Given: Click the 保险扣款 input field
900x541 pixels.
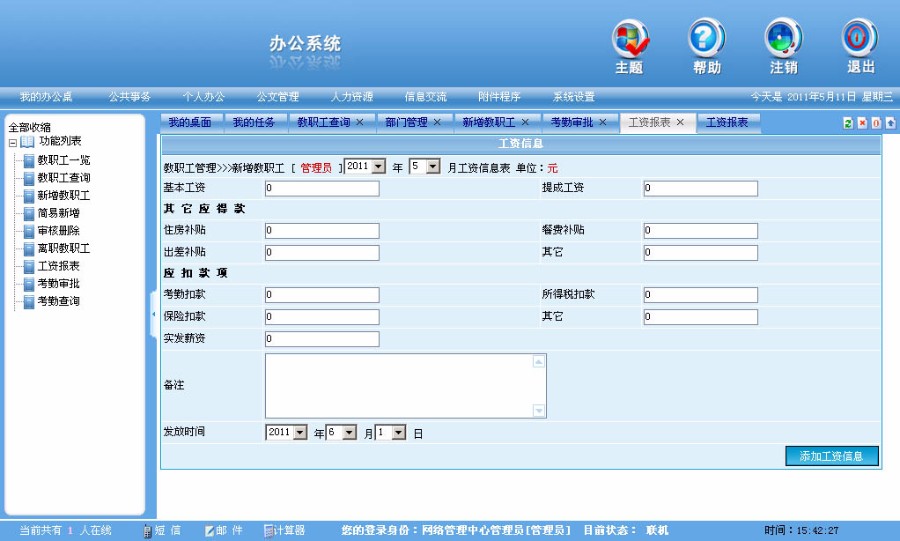Looking at the screenshot, I should 322,317.
